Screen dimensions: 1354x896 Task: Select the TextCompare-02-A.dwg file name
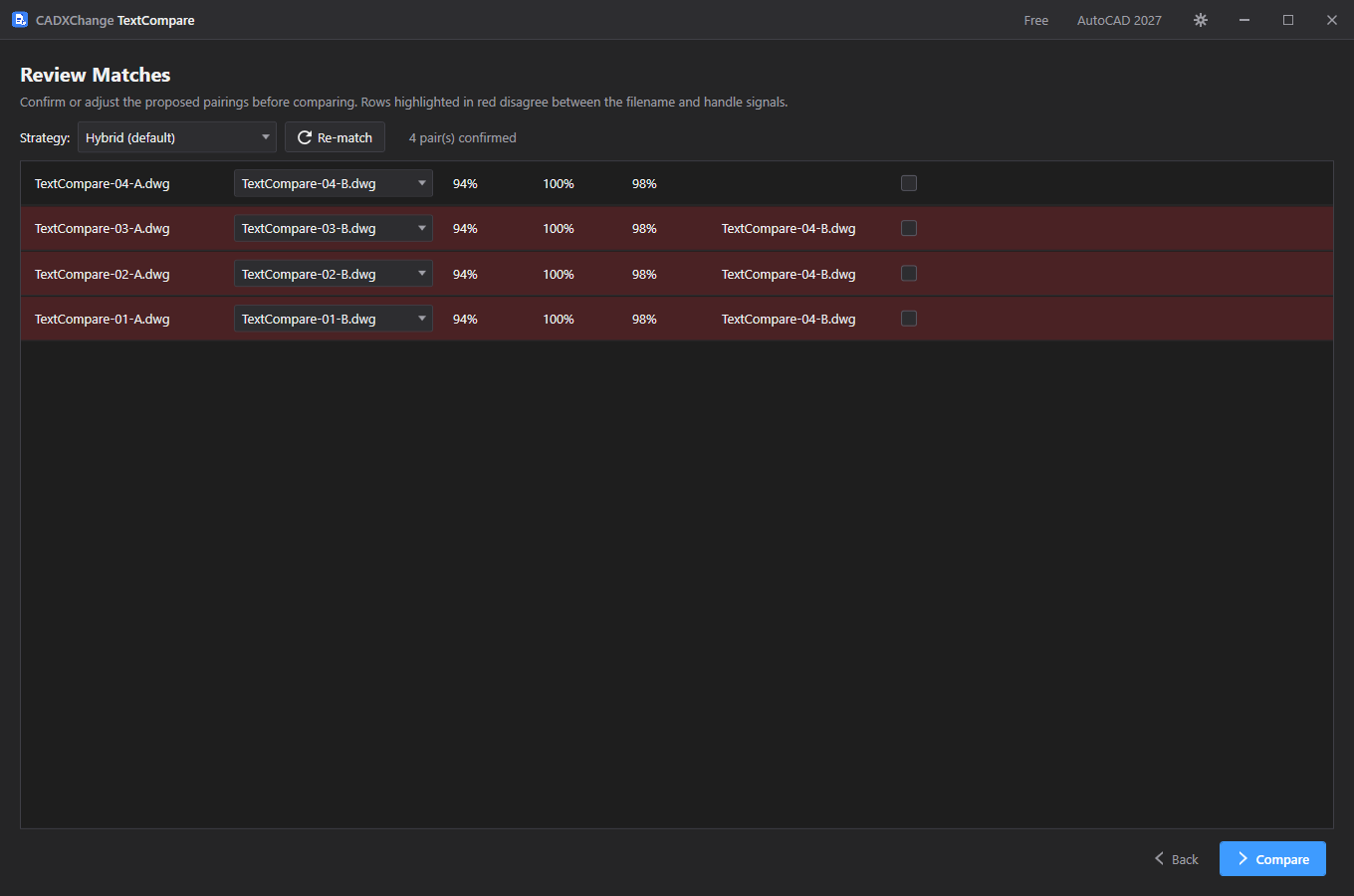103,275
